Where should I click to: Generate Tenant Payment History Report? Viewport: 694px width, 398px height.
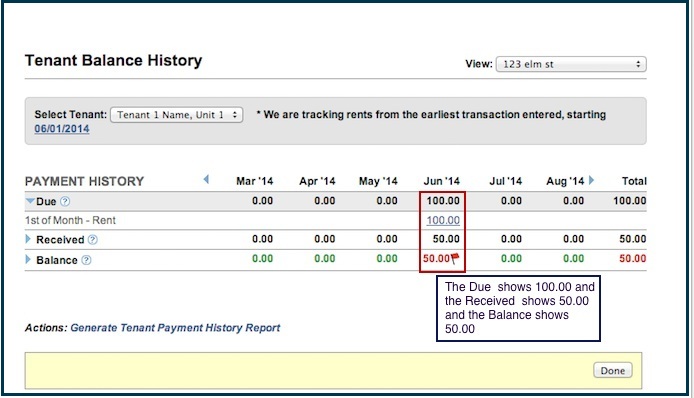(175, 328)
